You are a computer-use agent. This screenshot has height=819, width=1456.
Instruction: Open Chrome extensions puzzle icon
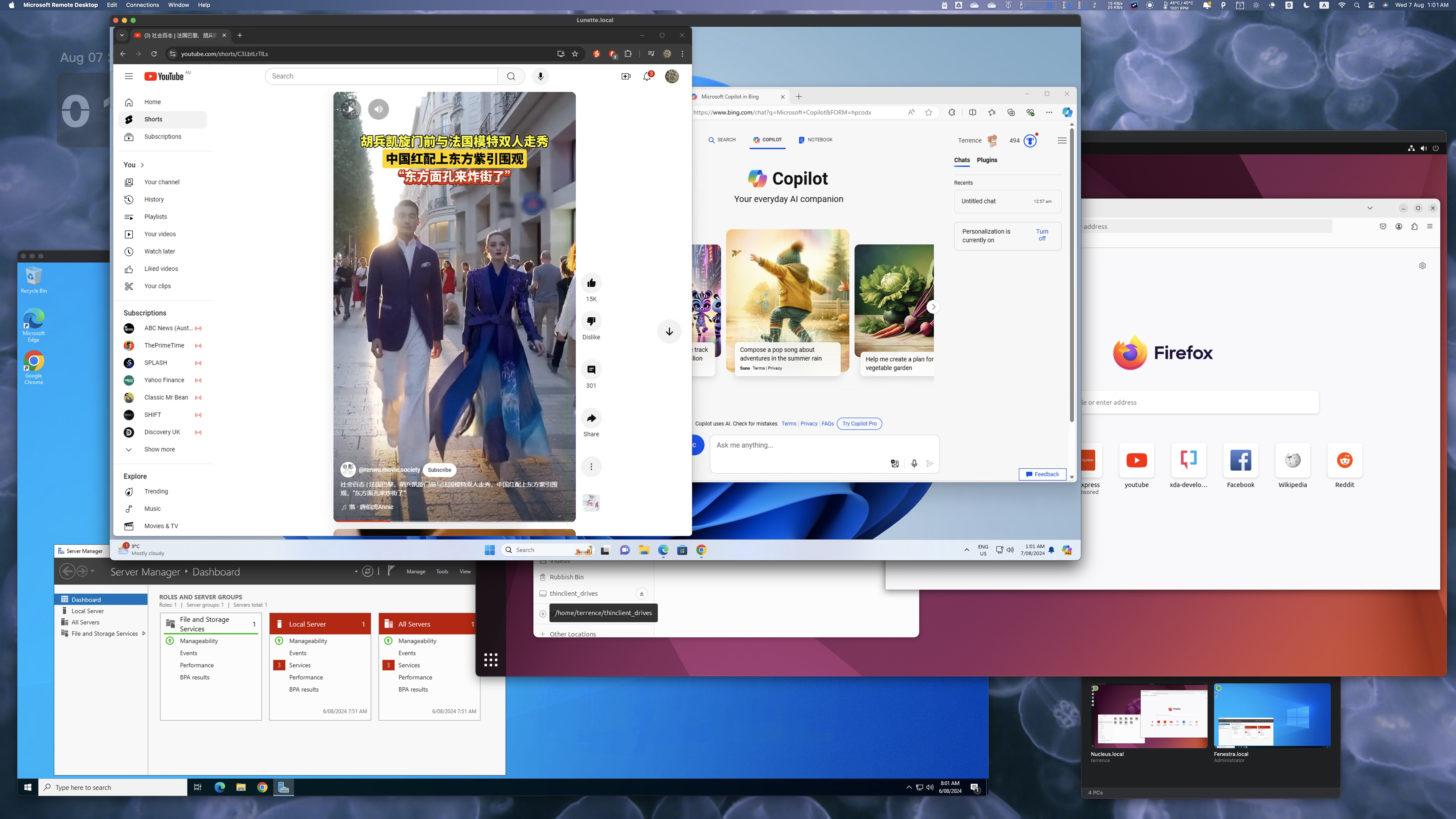[628, 54]
